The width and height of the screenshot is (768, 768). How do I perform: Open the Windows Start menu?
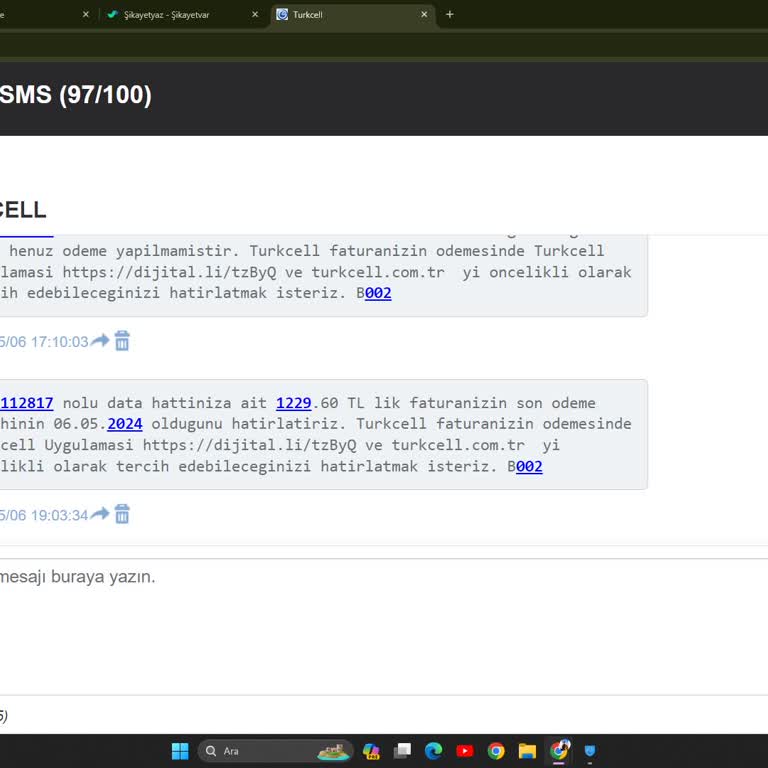(x=180, y=751)
